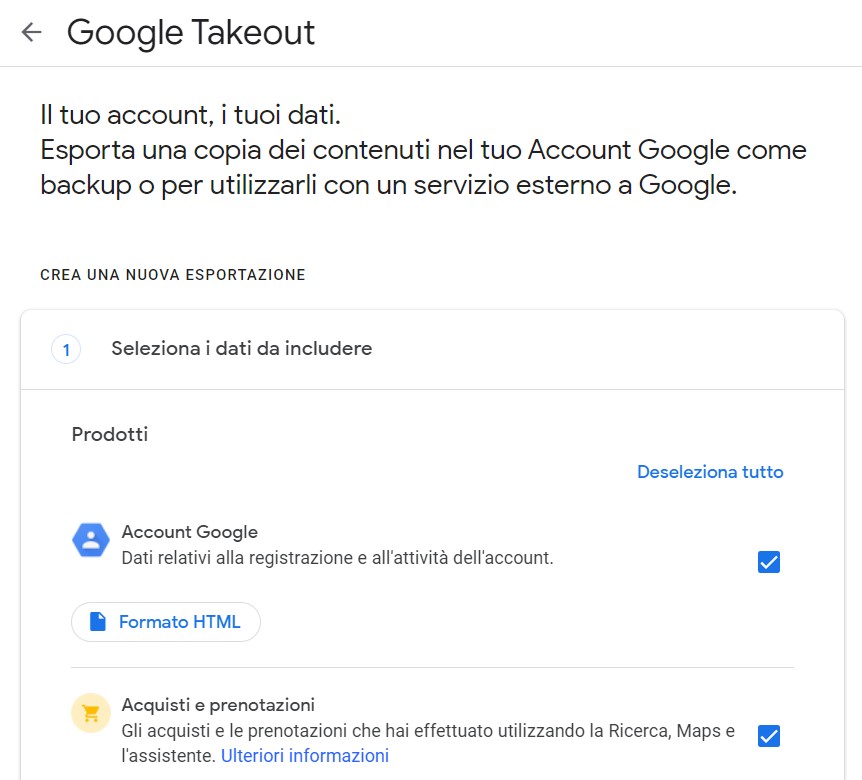Click the Prodotti section heading
The height and width of the screenshot is (780, 862).
(110, 434)
